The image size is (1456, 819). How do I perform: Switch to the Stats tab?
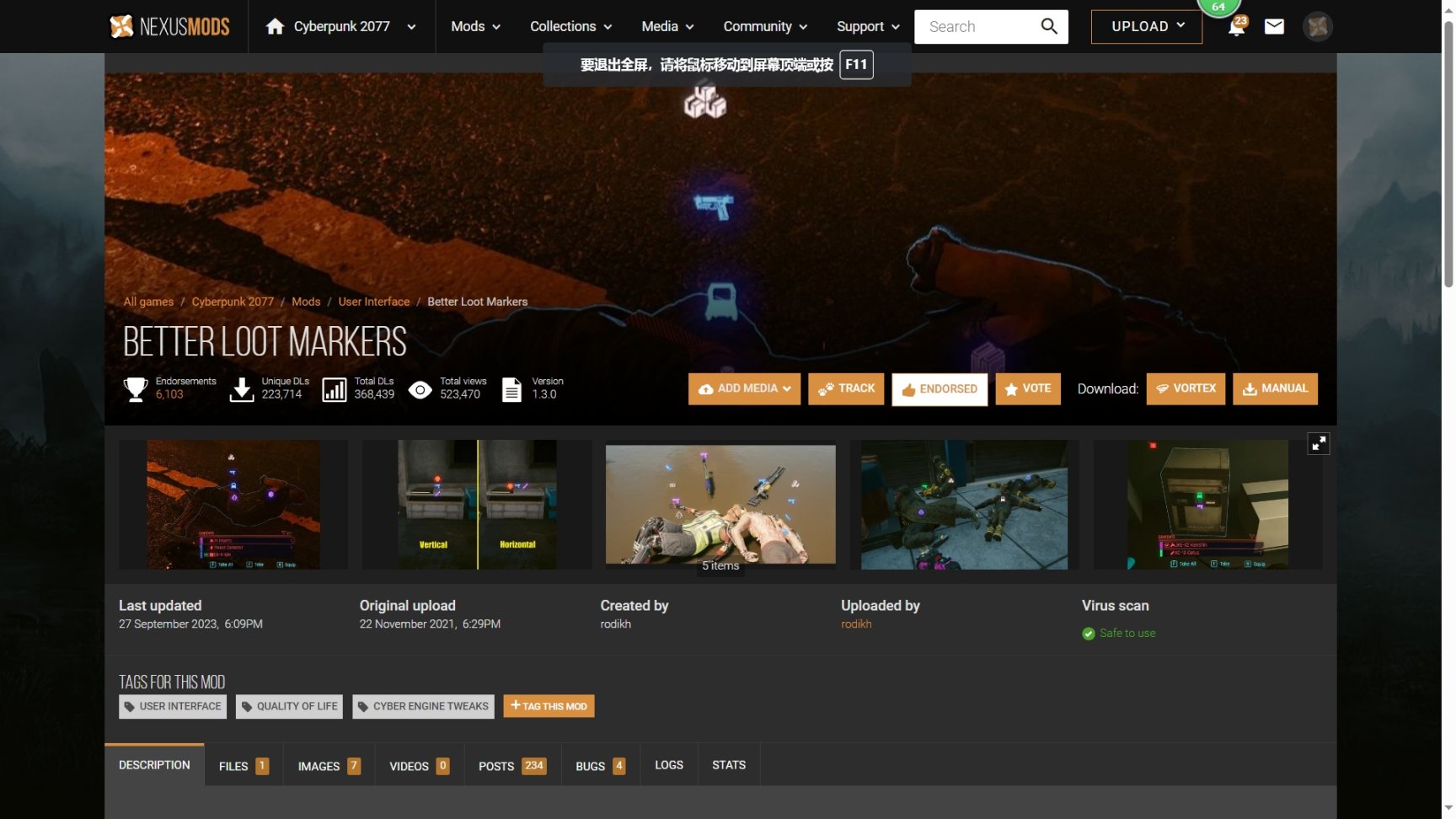tap(729, 765)
